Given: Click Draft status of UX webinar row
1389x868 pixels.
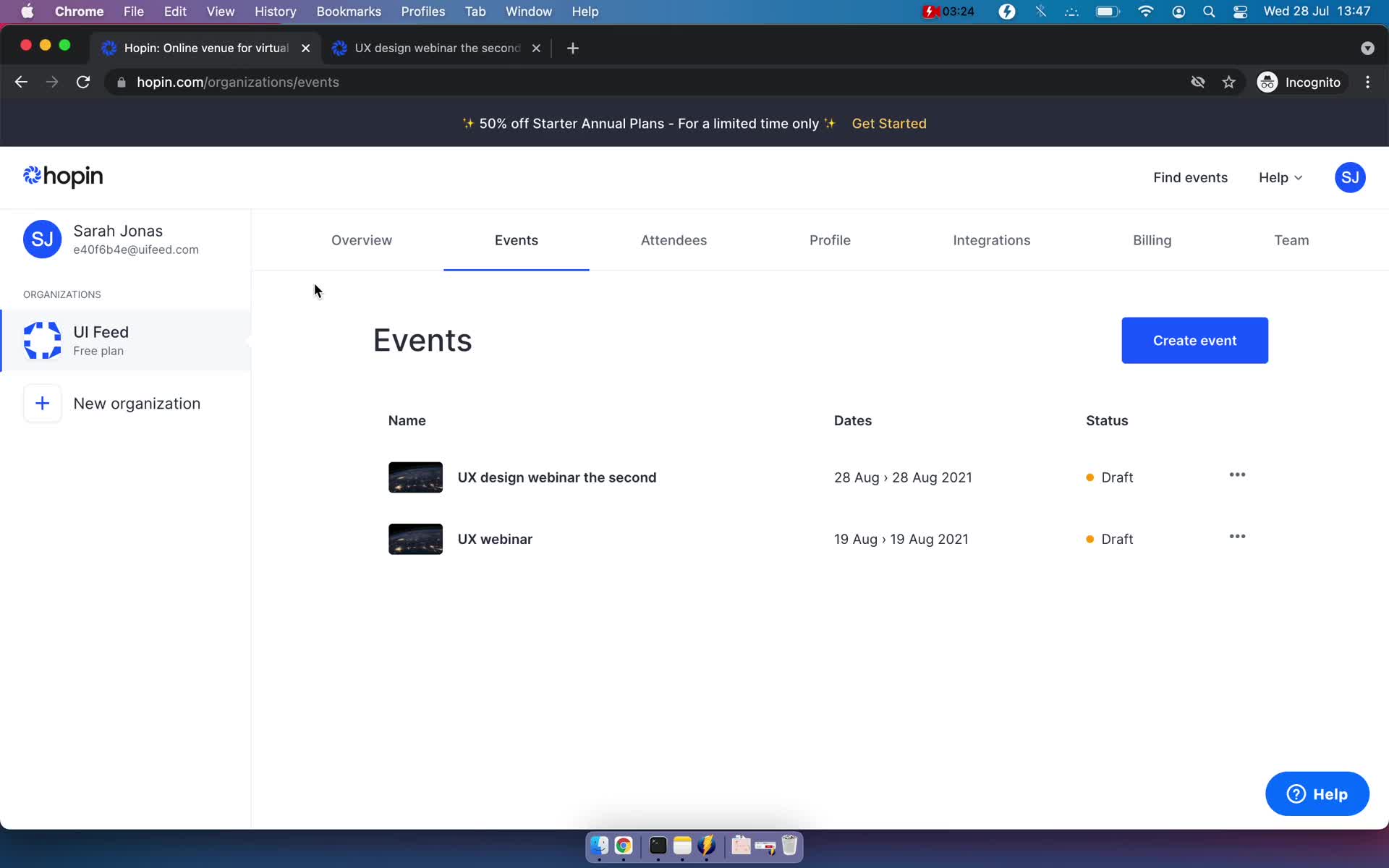Looking at the screenshot, I should 1110,539.
